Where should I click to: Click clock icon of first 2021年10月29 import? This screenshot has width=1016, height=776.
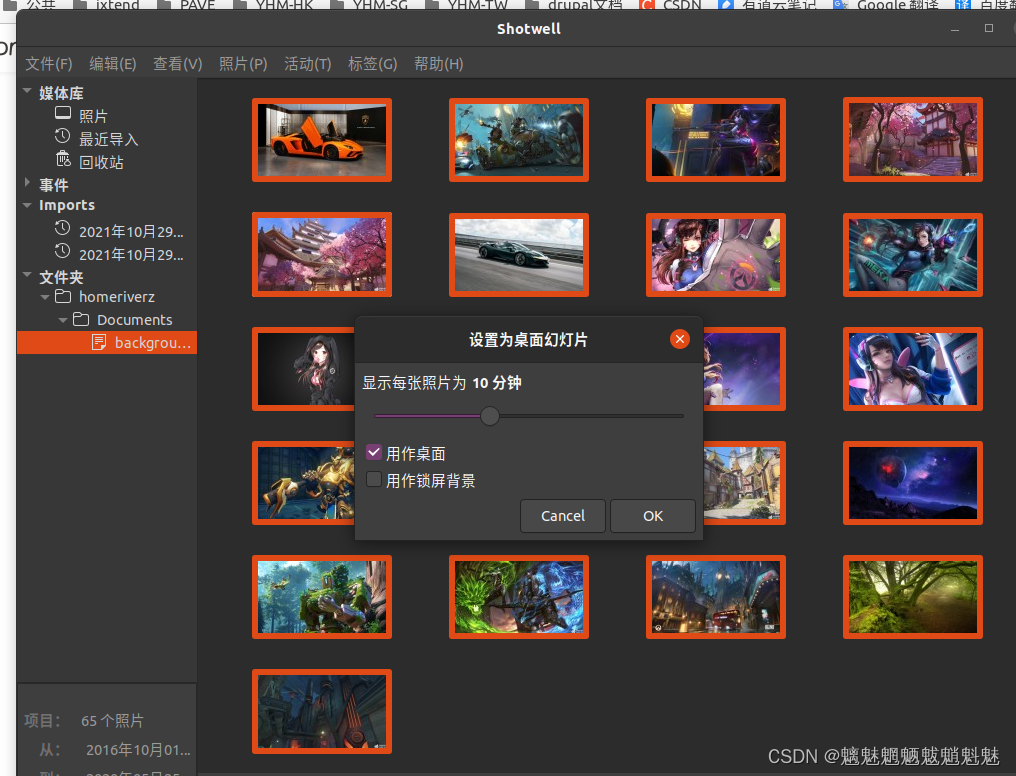(62, 229)
